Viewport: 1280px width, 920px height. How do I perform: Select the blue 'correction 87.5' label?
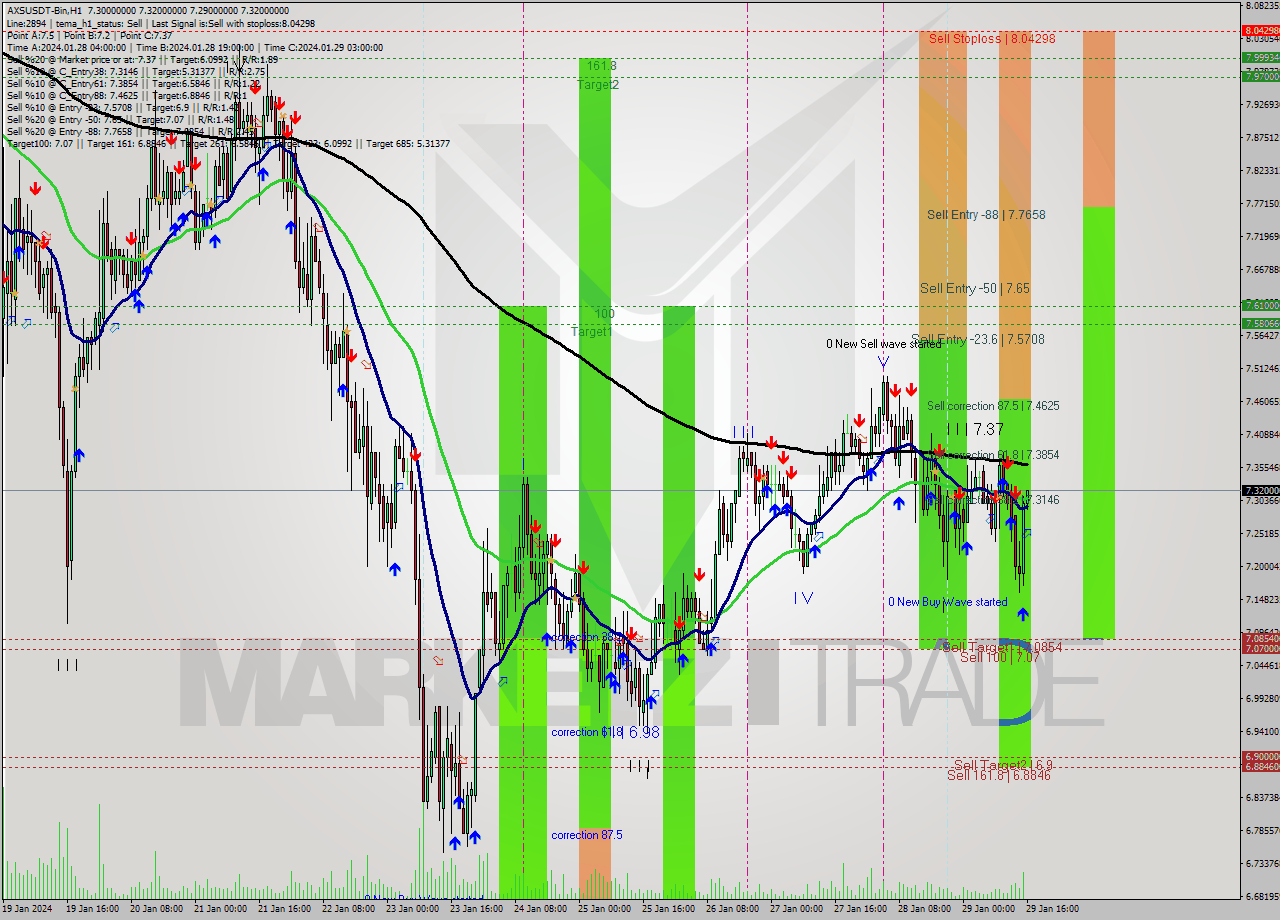(586, 834)
